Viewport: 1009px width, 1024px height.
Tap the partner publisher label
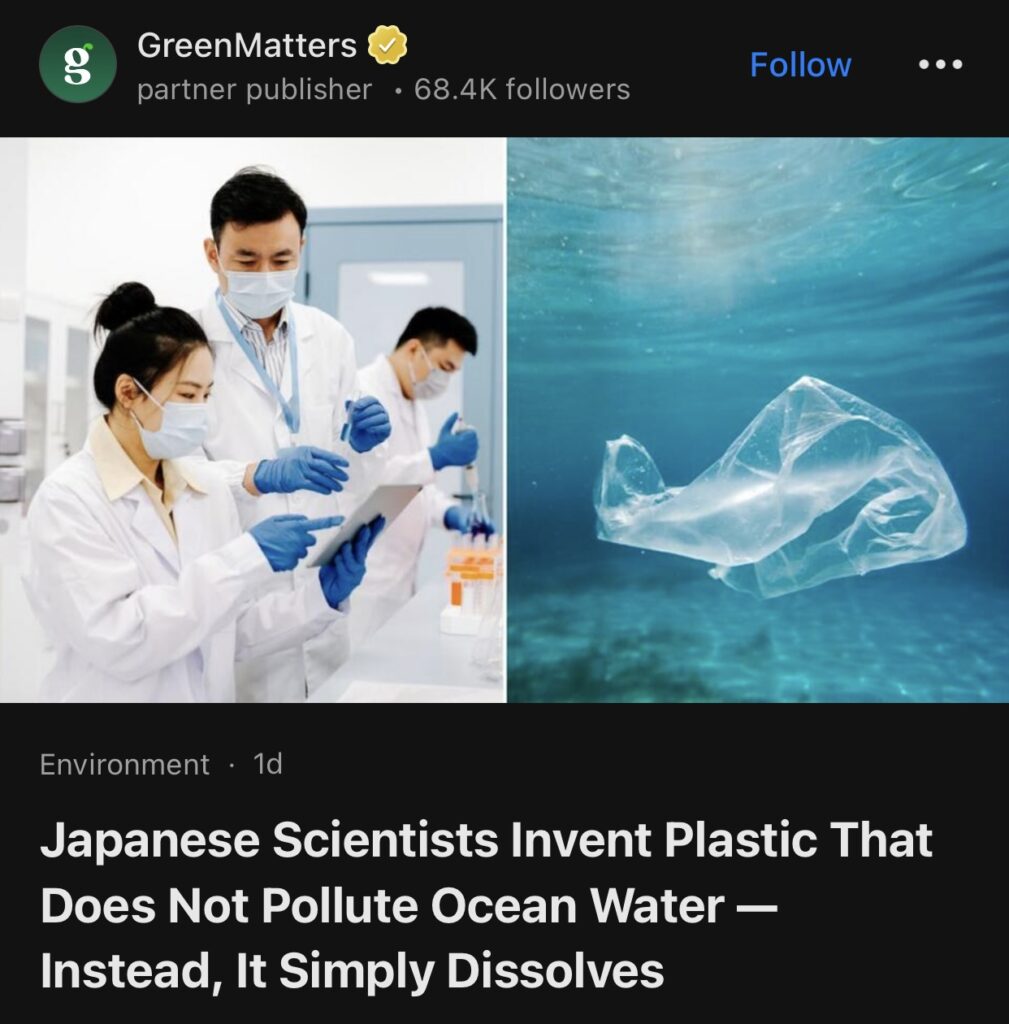(254, 89)
